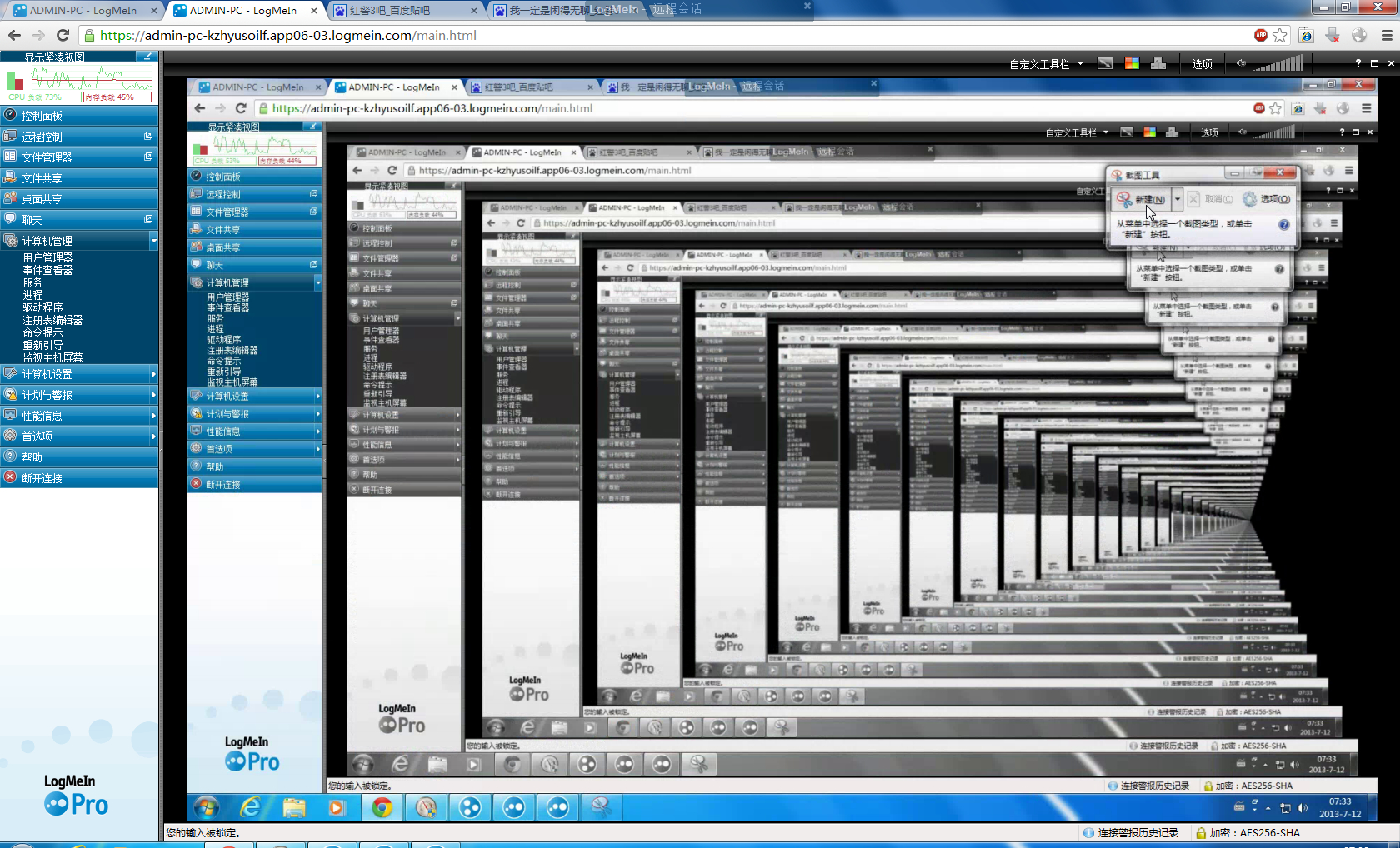This screenshot has width=1400, height=848.
Task: Click the browser back arrow
Action: (14, 35)
